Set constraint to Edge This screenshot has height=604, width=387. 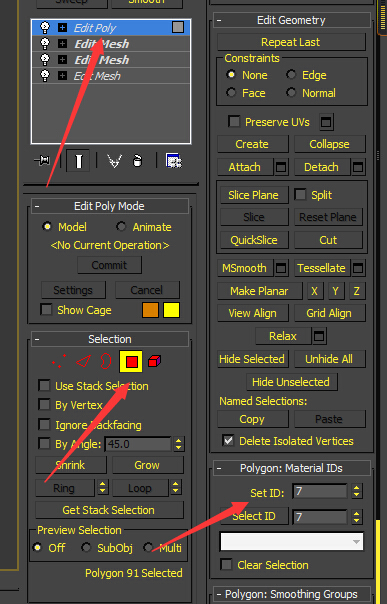point(291,74)
